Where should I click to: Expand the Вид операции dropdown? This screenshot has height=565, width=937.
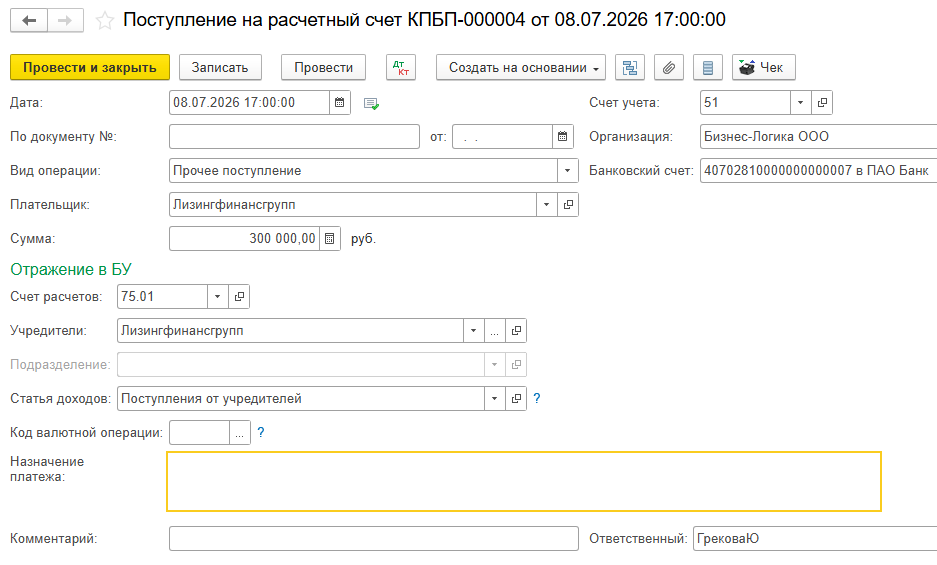567,171
